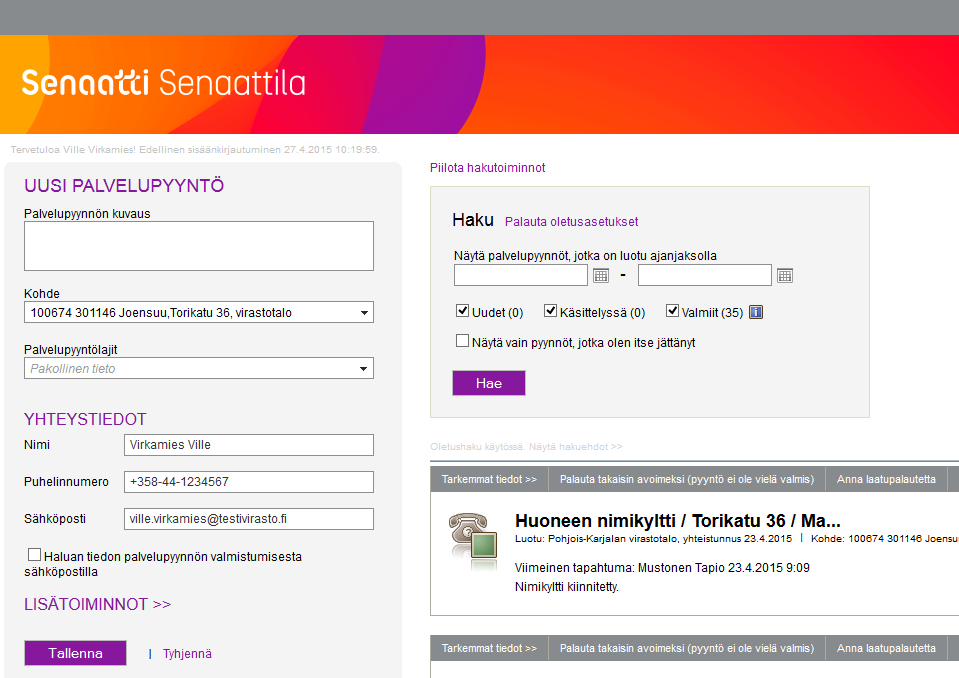This screenshot has height=678, width=959.
Task: Click the Sähköposti input field
Action: pyautogui.click(x=249, y=519)
